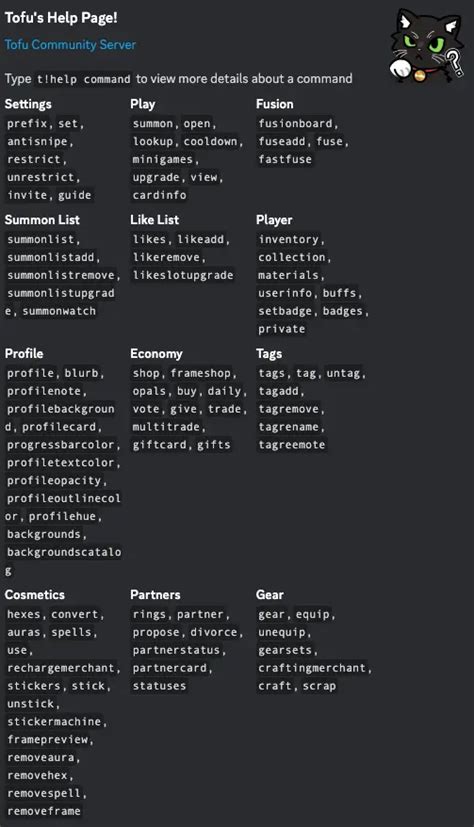Click the progressbarcolor command text
Viewport: 474px width, 827px height.
pos(60,445)
